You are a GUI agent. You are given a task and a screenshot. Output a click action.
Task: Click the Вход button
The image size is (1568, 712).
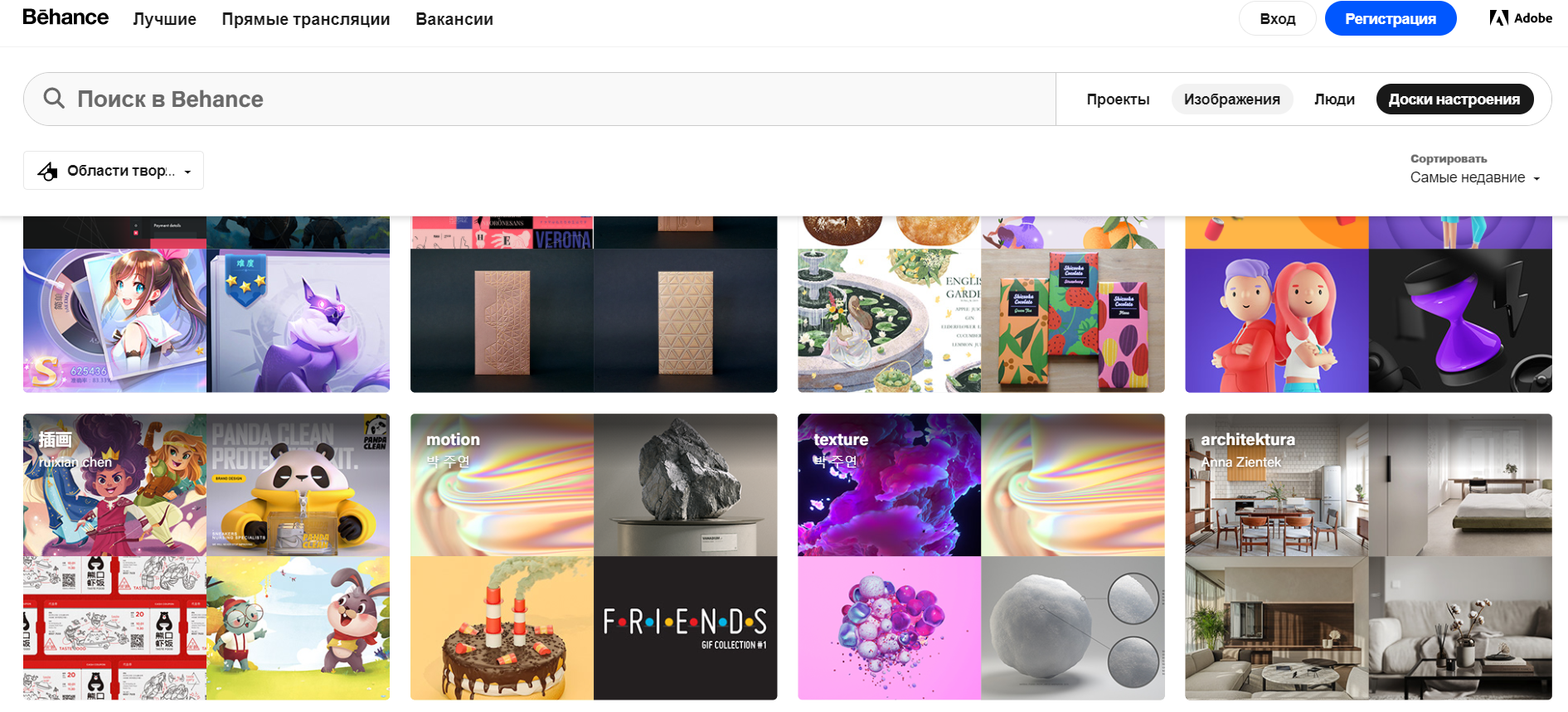click(x=1277, y=18)
